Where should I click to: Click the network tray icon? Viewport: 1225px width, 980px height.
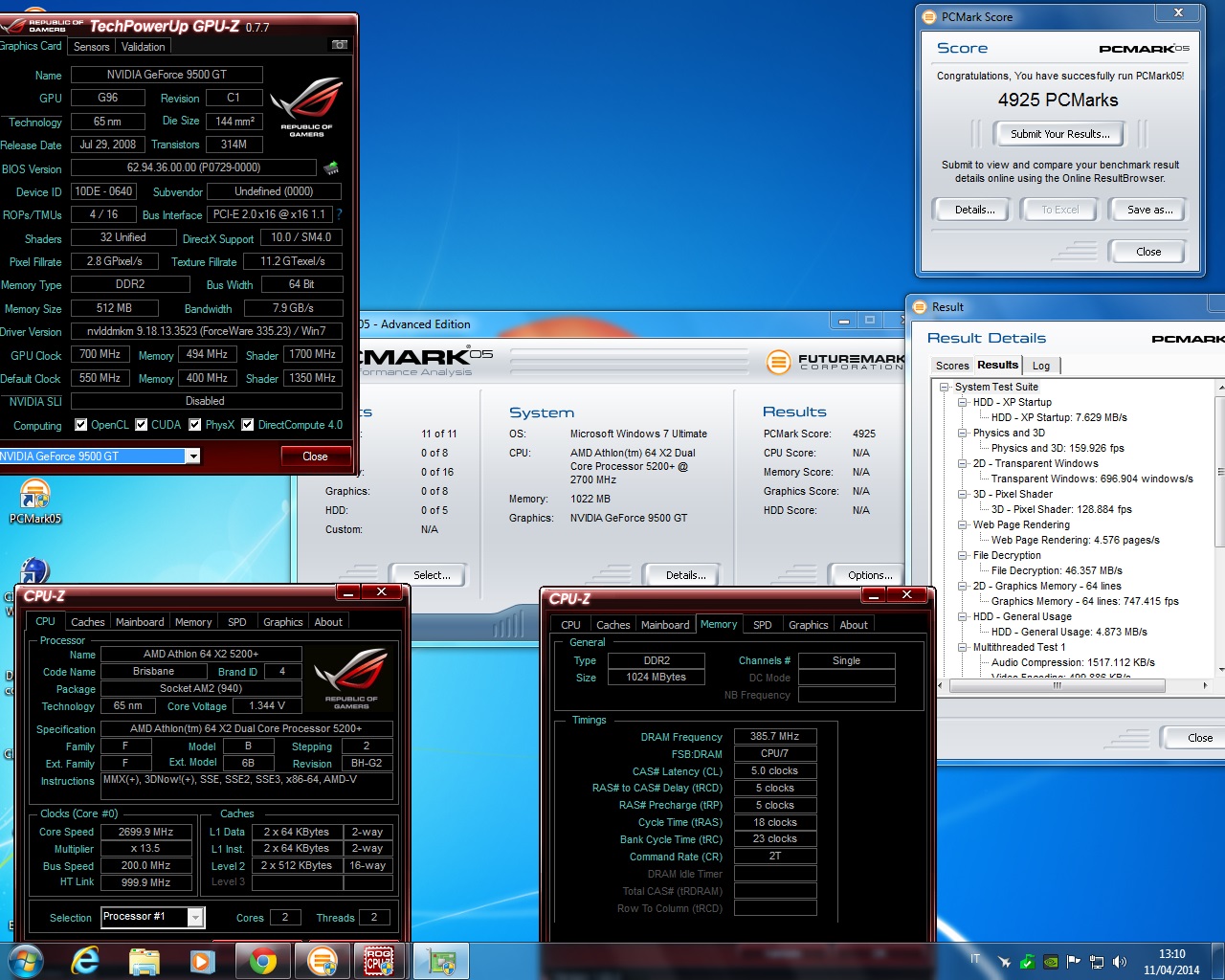[1097, 962]
